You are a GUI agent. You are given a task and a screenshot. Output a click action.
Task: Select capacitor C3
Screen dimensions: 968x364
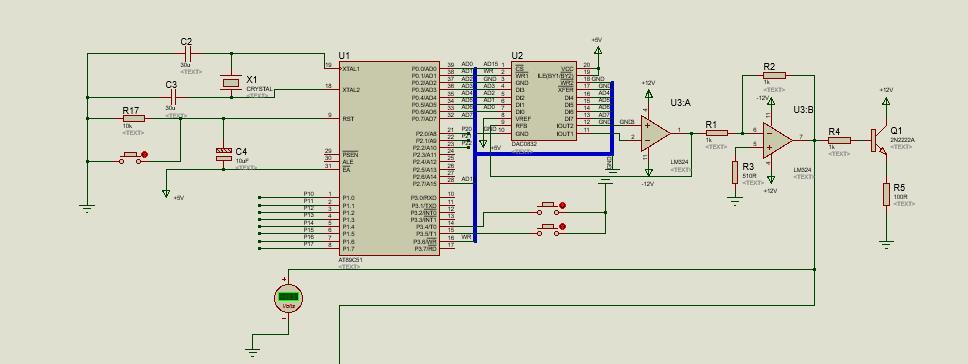coord(172,97)
